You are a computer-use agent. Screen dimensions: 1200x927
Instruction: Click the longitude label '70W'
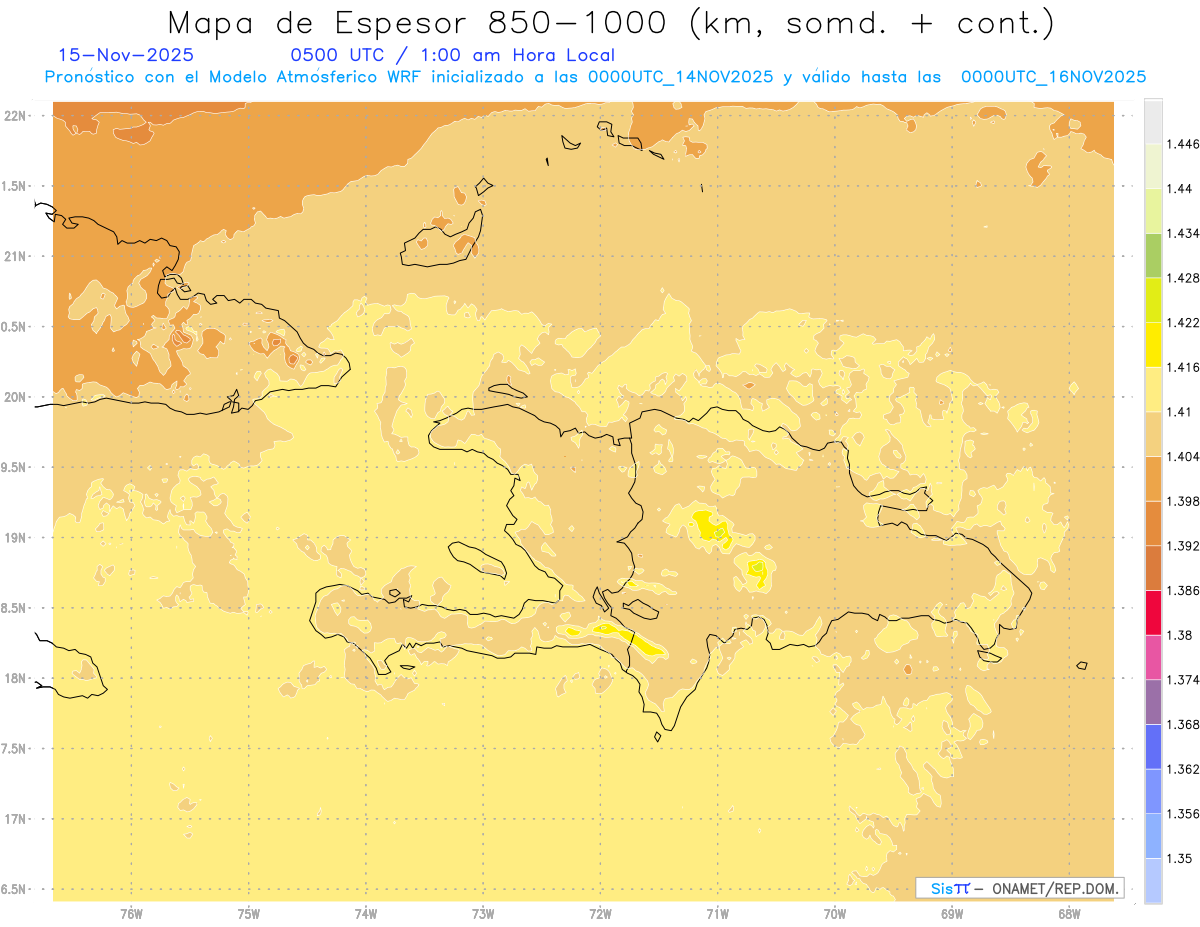pyautogui.click(x=835, y=914)
